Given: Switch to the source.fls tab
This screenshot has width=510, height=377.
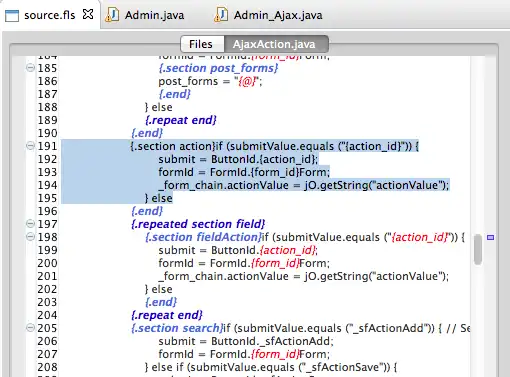Looking at the screenshot, I should (49, 15).
